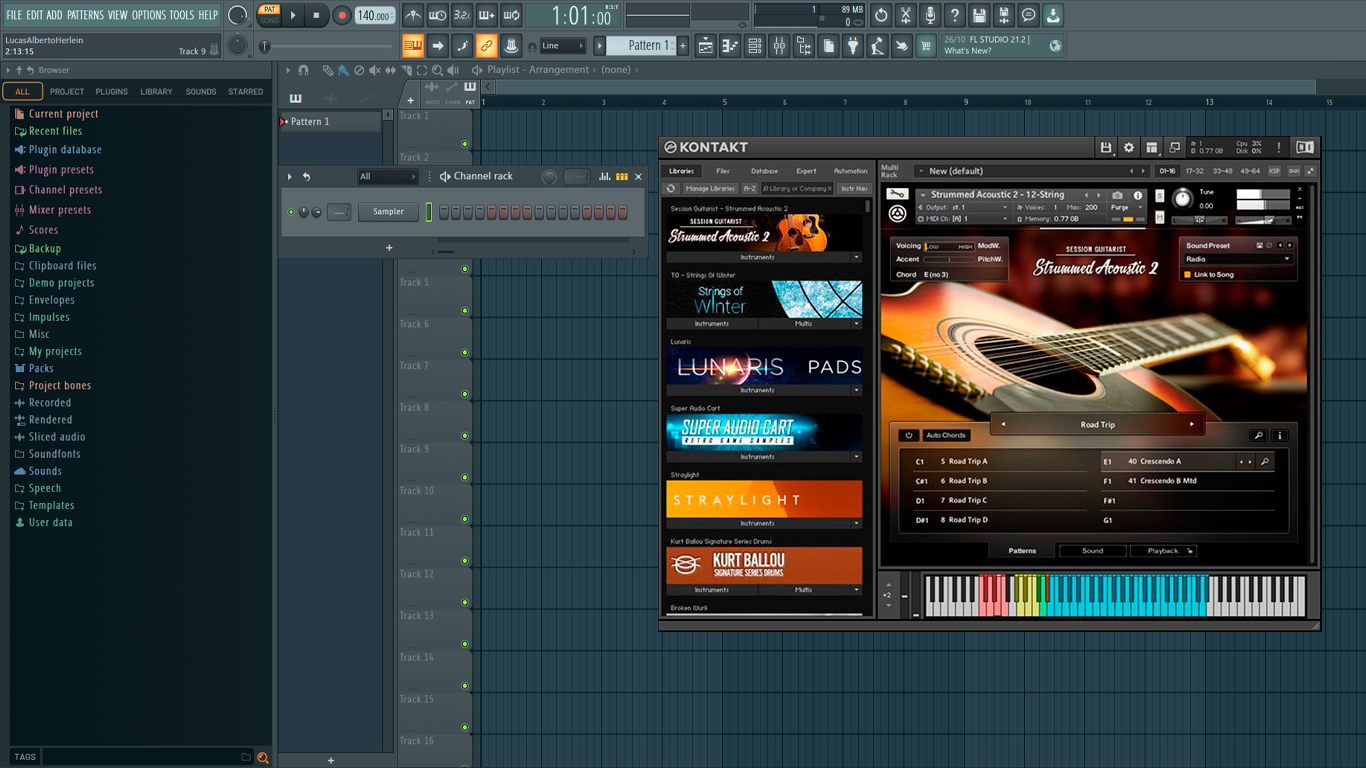
Task: Open Kontakt Files tab
Action: click(x=723, y=171)
